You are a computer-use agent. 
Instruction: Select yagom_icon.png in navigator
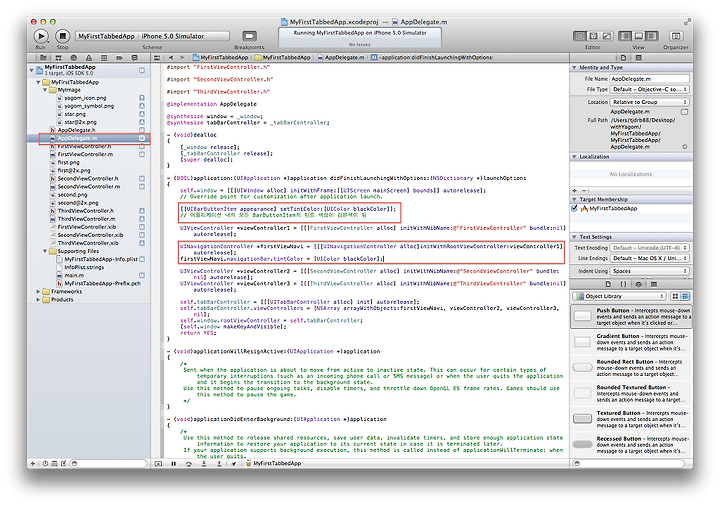85,98
